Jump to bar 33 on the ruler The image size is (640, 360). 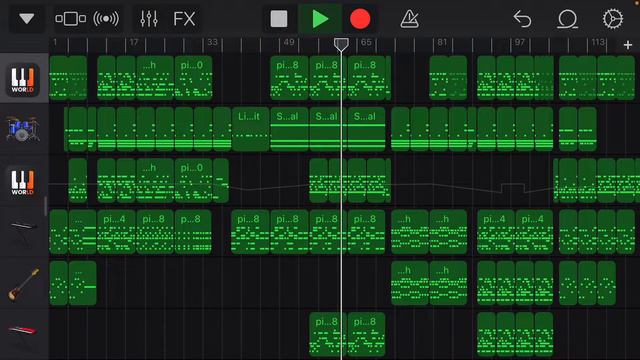click(x=212, y=42)
